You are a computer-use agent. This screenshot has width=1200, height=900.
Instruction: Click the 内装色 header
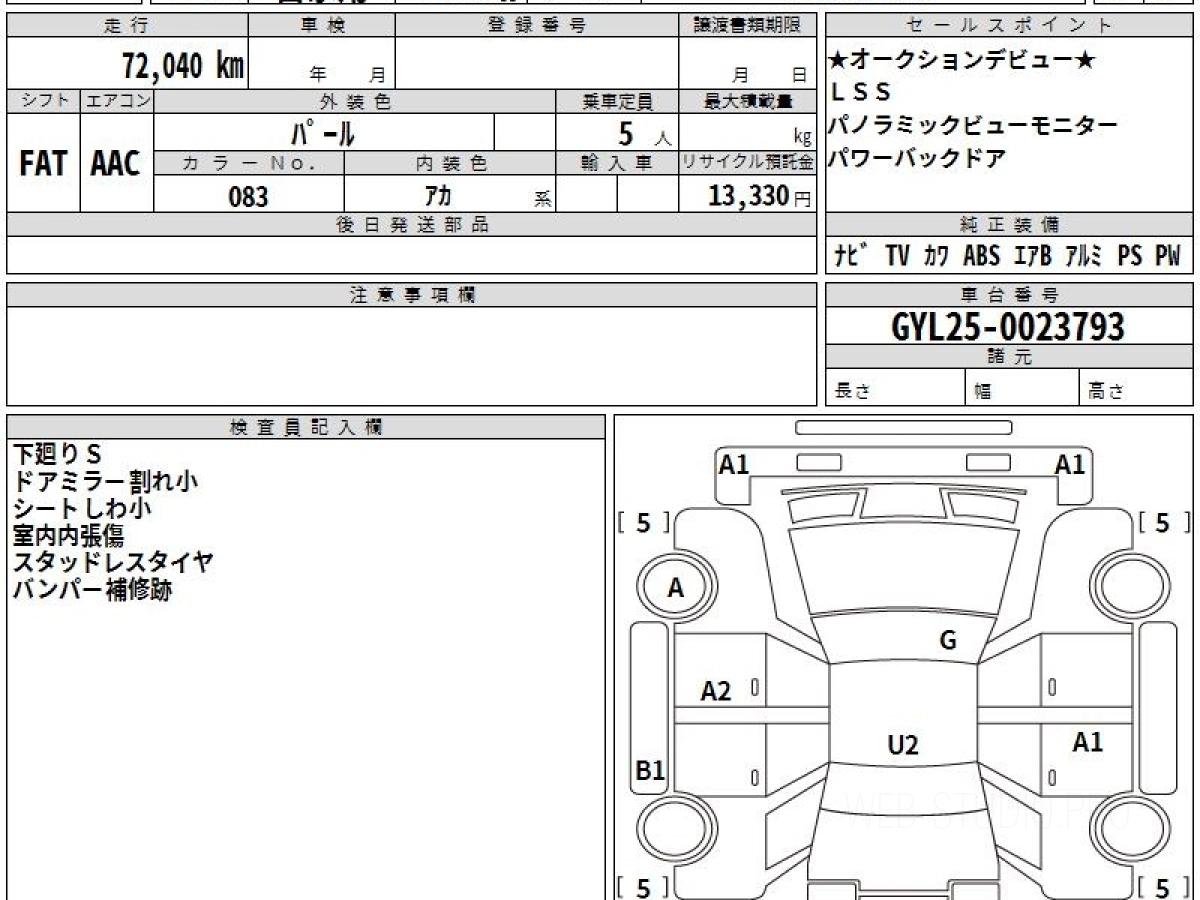449,163
